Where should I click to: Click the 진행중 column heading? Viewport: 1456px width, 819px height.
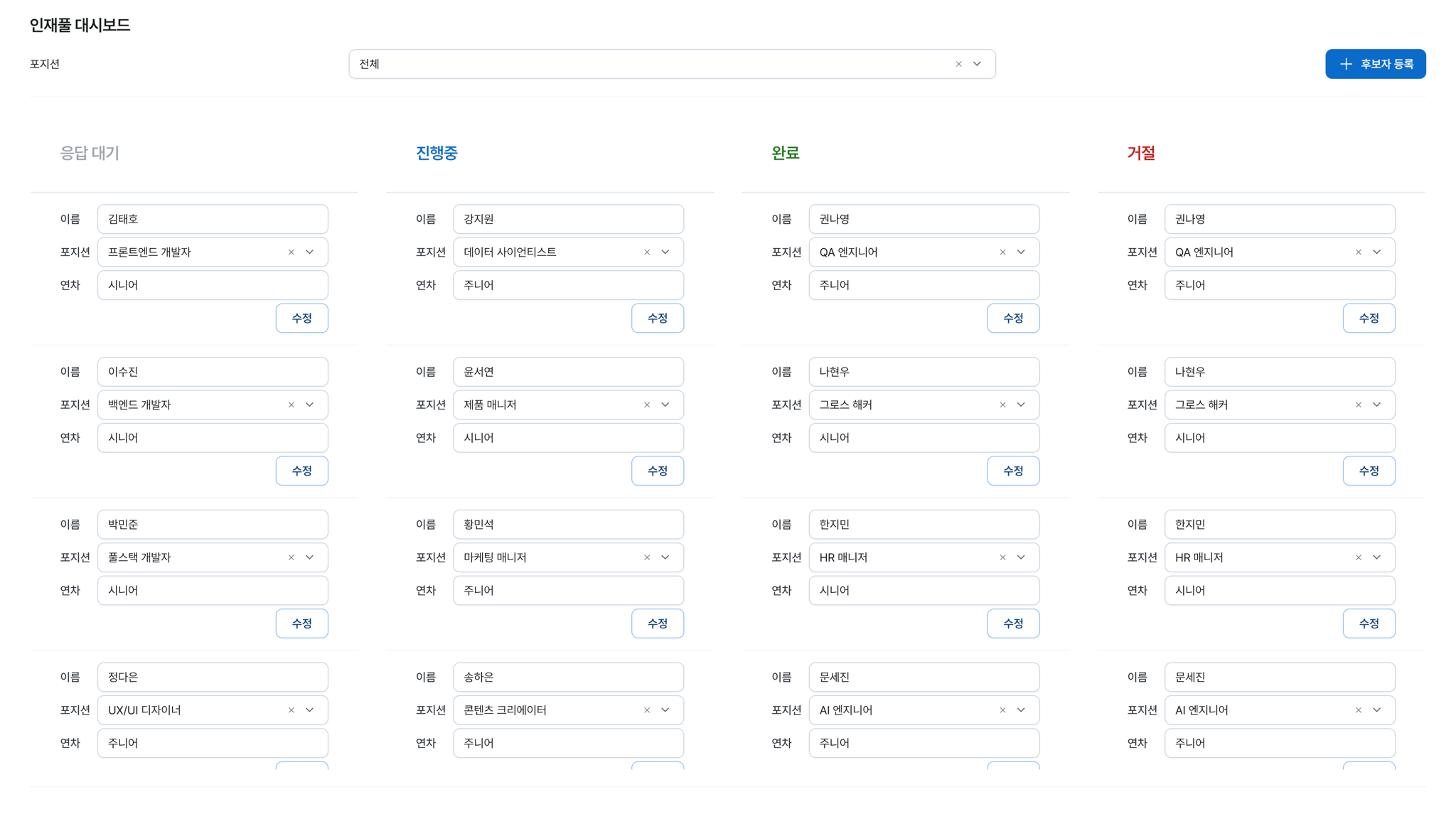437,153
